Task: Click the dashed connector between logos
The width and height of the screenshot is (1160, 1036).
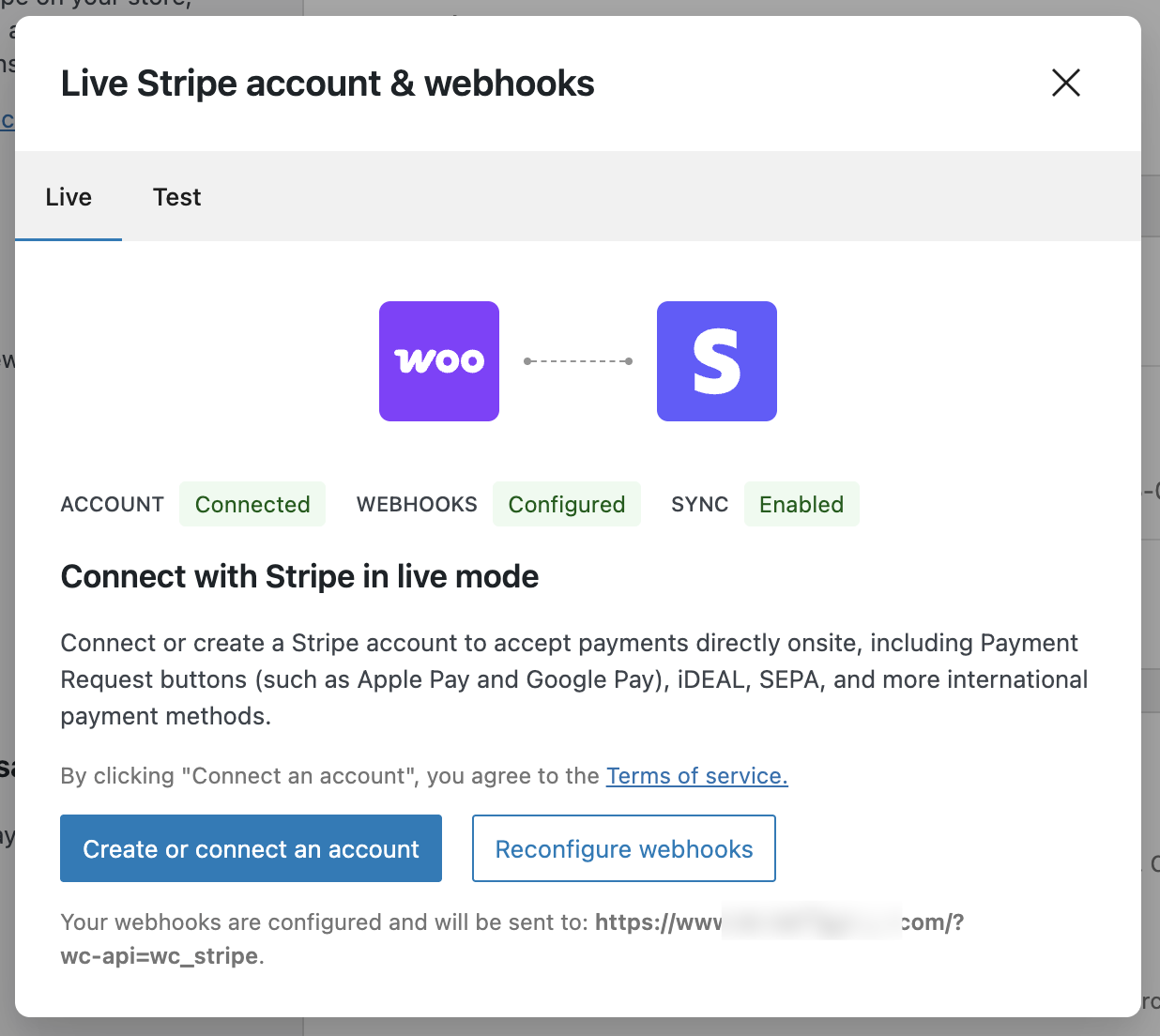Action: 578,361
